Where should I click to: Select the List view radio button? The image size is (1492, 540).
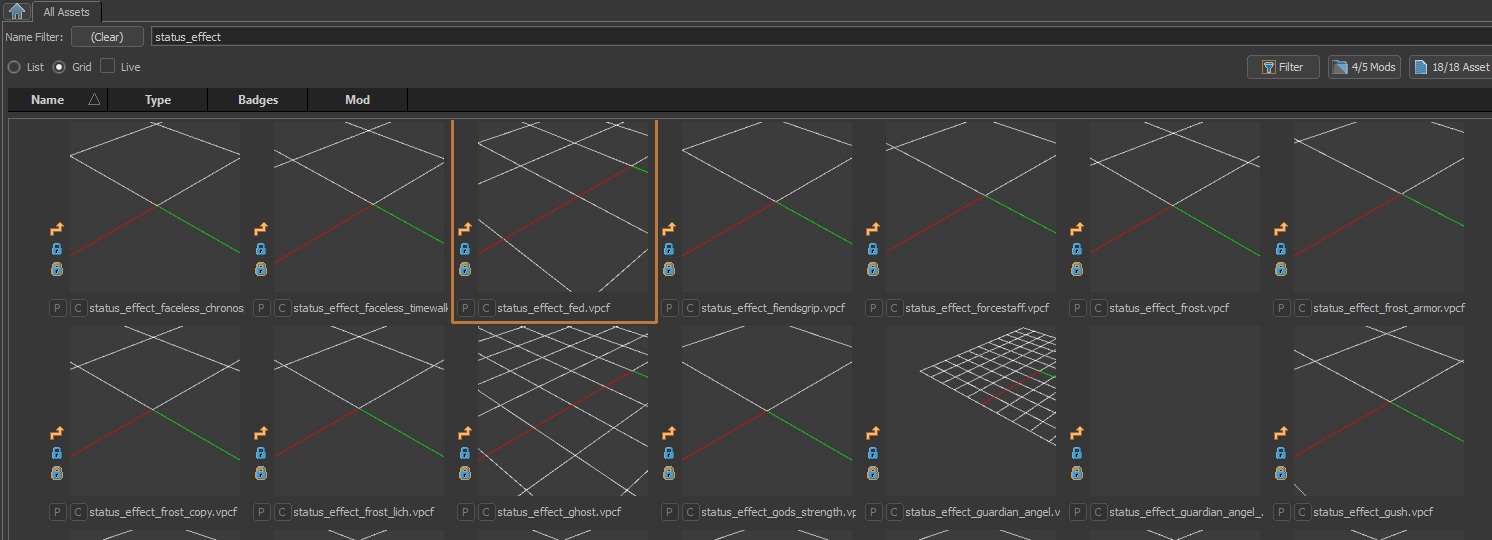click(x=14, y=67)
